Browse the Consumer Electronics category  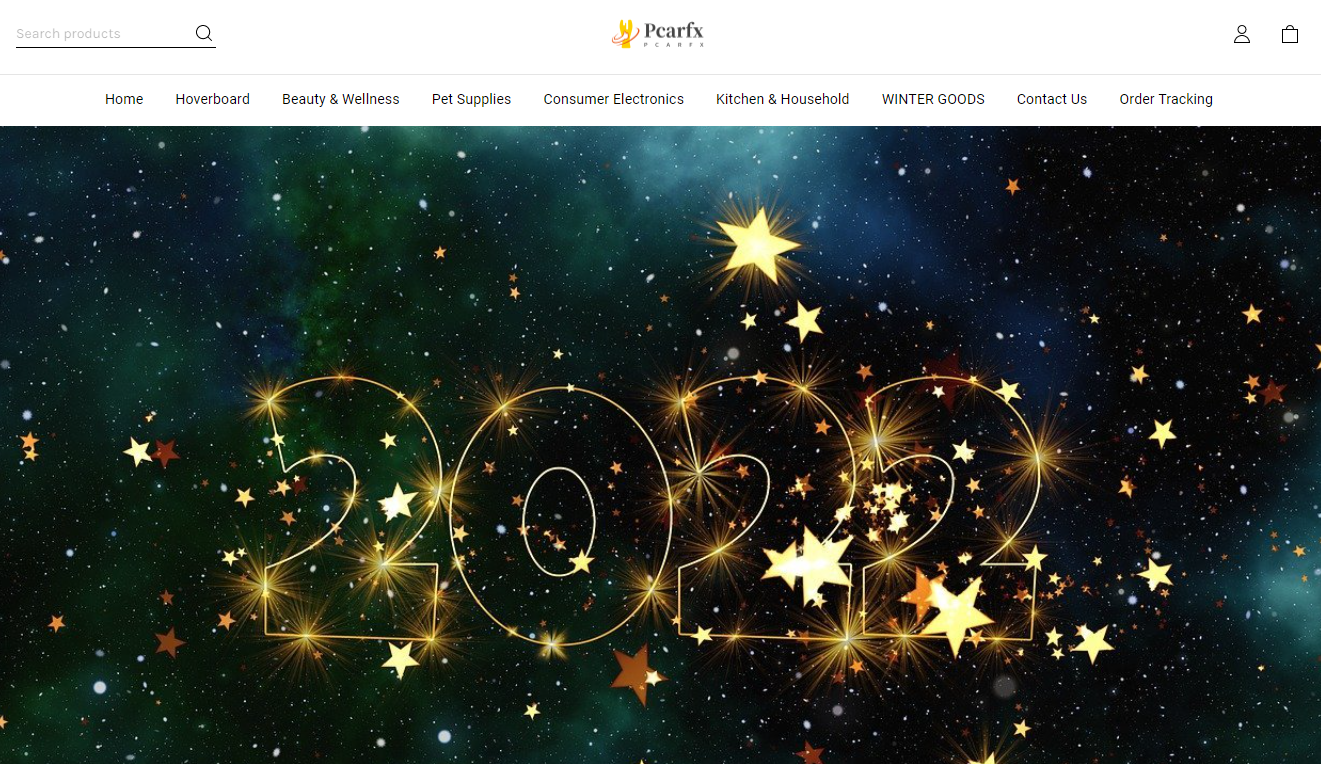click(x=614, y=99)
